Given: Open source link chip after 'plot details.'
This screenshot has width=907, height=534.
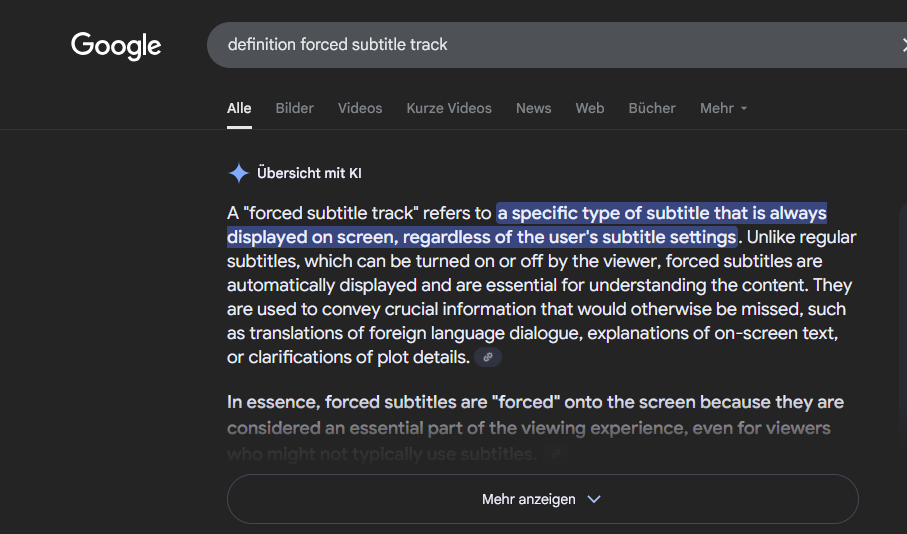Looking at the screenshot, I should pyautogui.click(x=488, y=357).
